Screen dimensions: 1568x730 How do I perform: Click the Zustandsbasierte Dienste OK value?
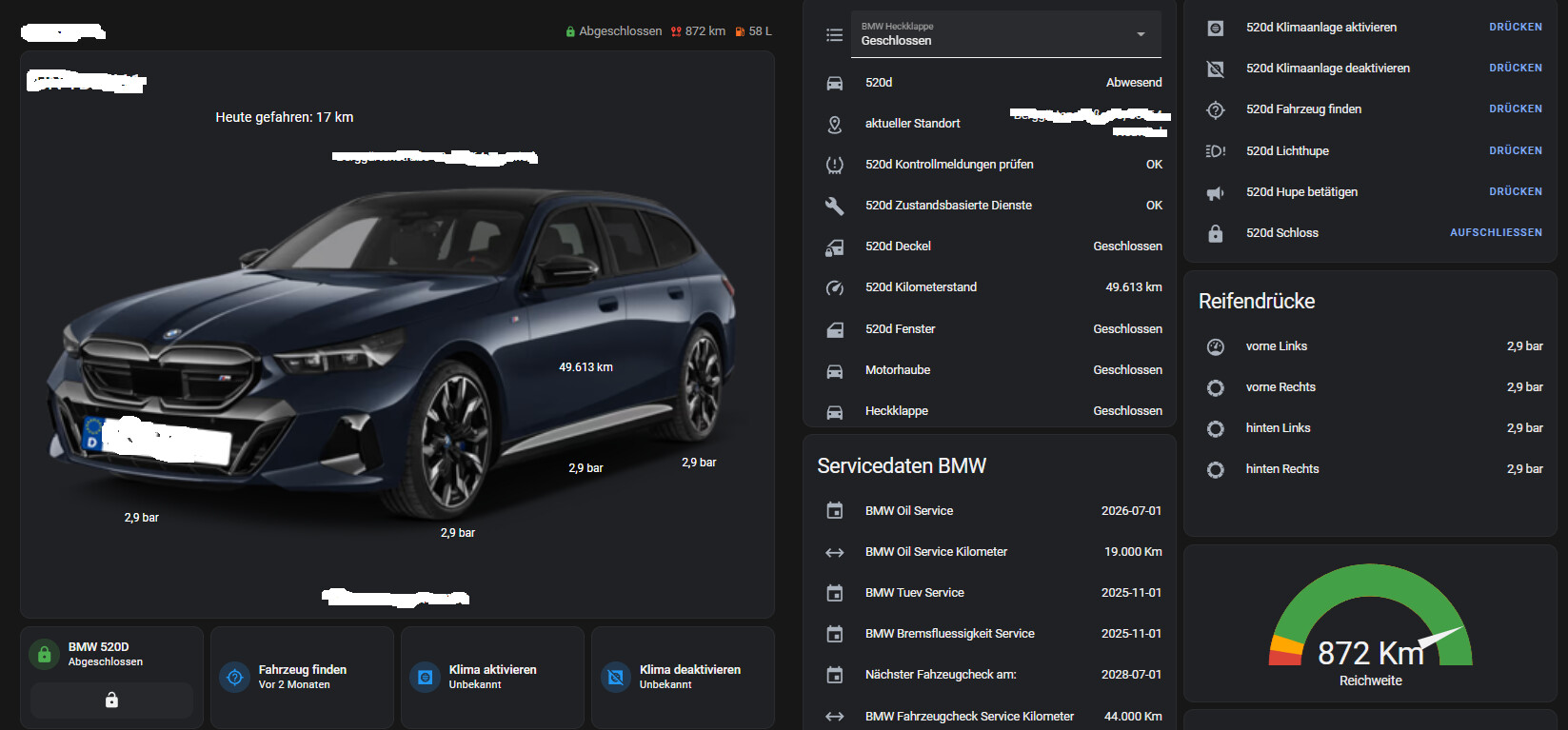coord(1154,206)
